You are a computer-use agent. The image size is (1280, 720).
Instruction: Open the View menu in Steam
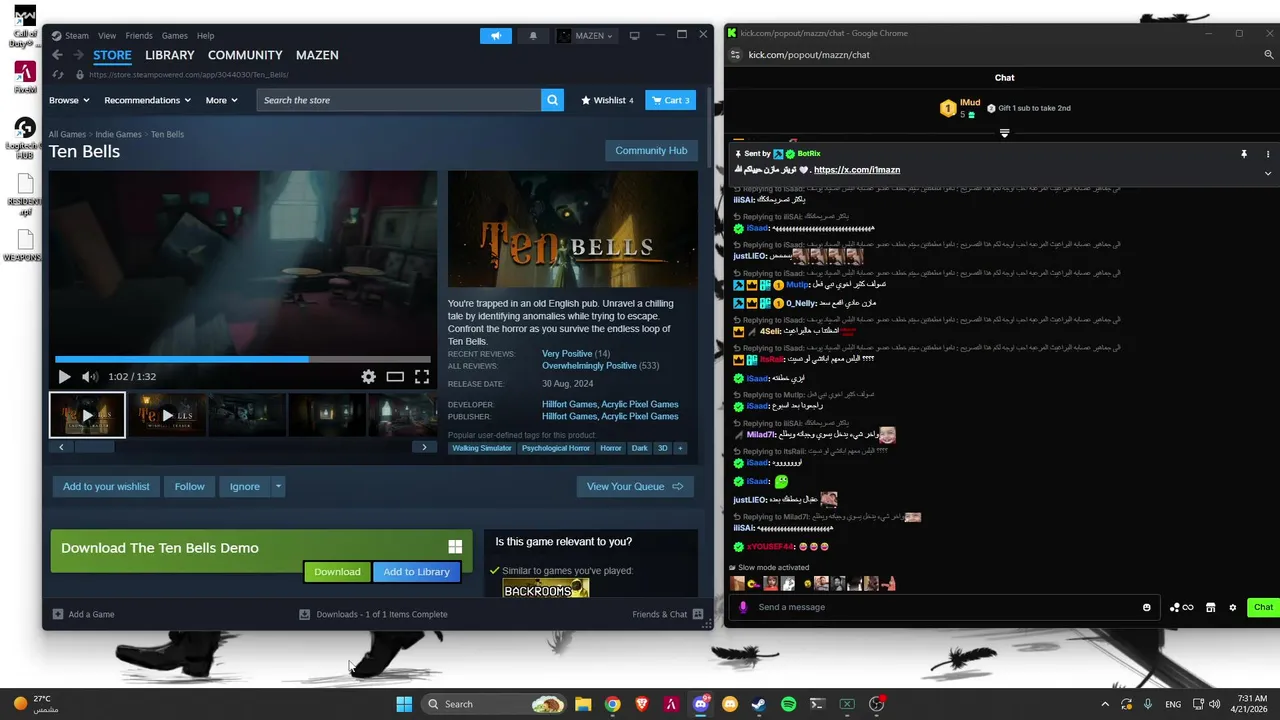pyautogui.click(x=107, y=36)
